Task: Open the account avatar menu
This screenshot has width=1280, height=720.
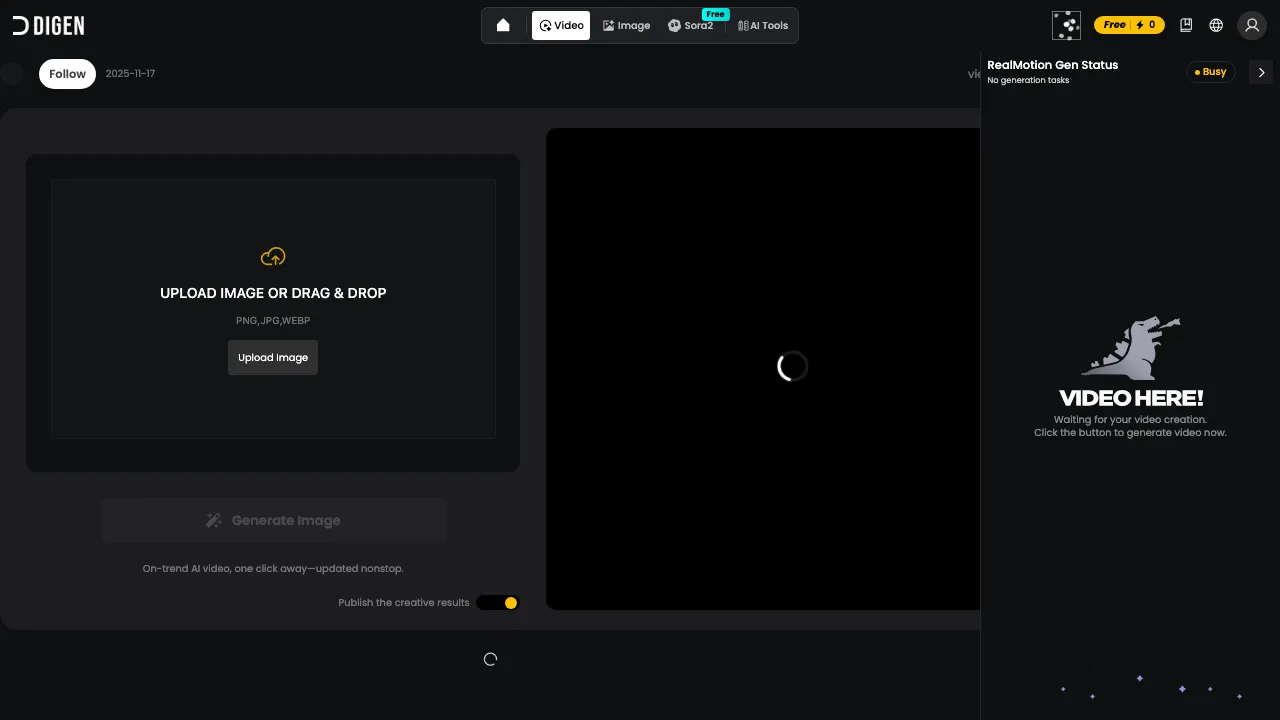Action: tap(1252, 25)
